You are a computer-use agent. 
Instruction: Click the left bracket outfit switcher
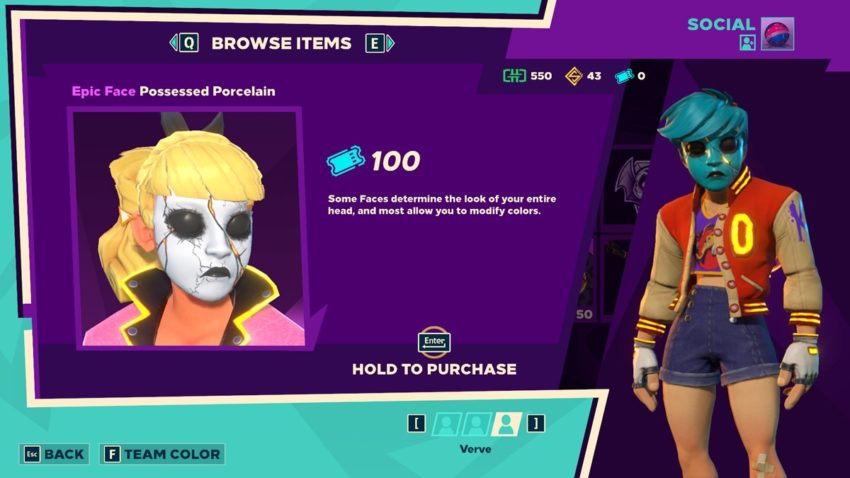point(416,423)
